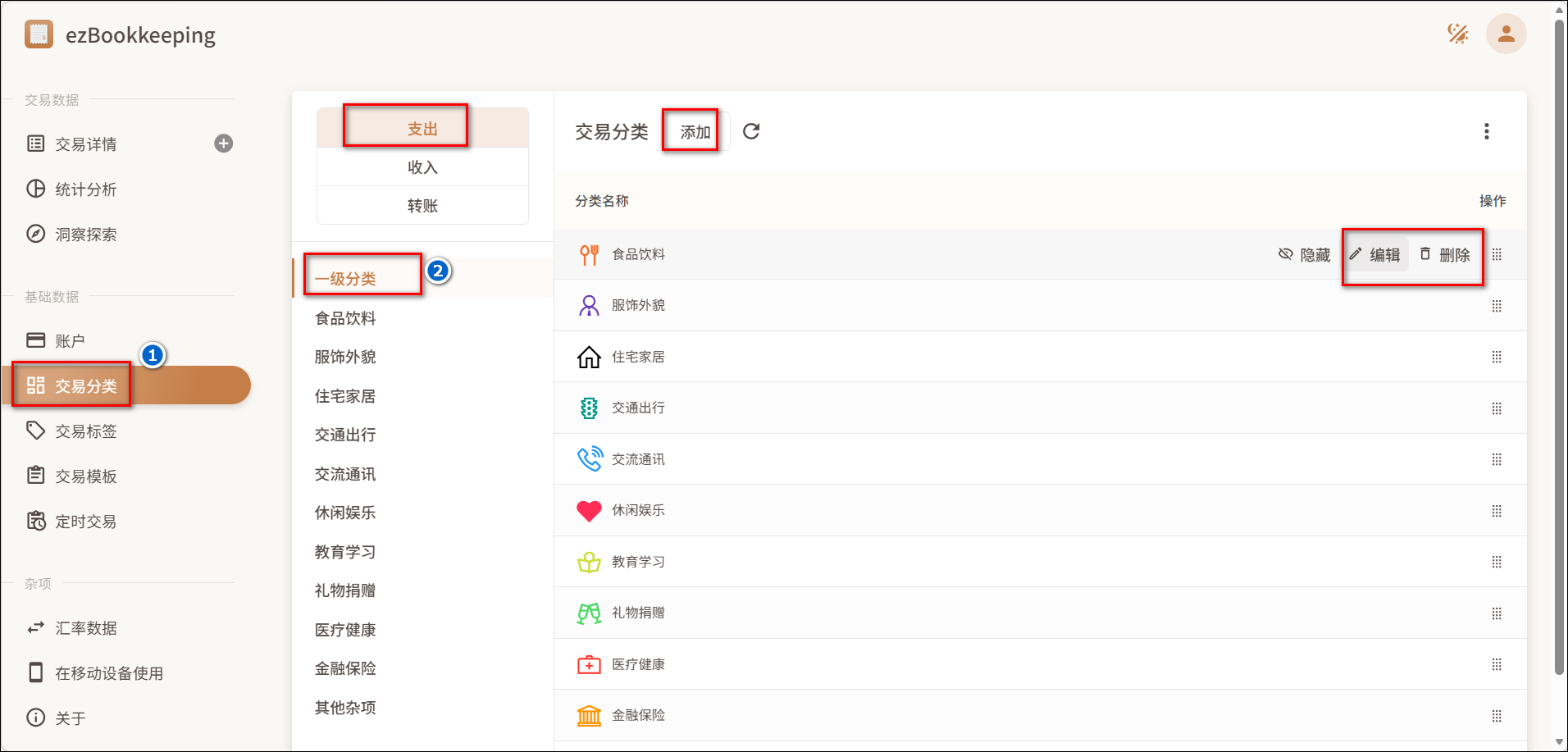Toggle the theme icon in top bar
This screenshot has width=1568, height=752.
coord(1457,34)
